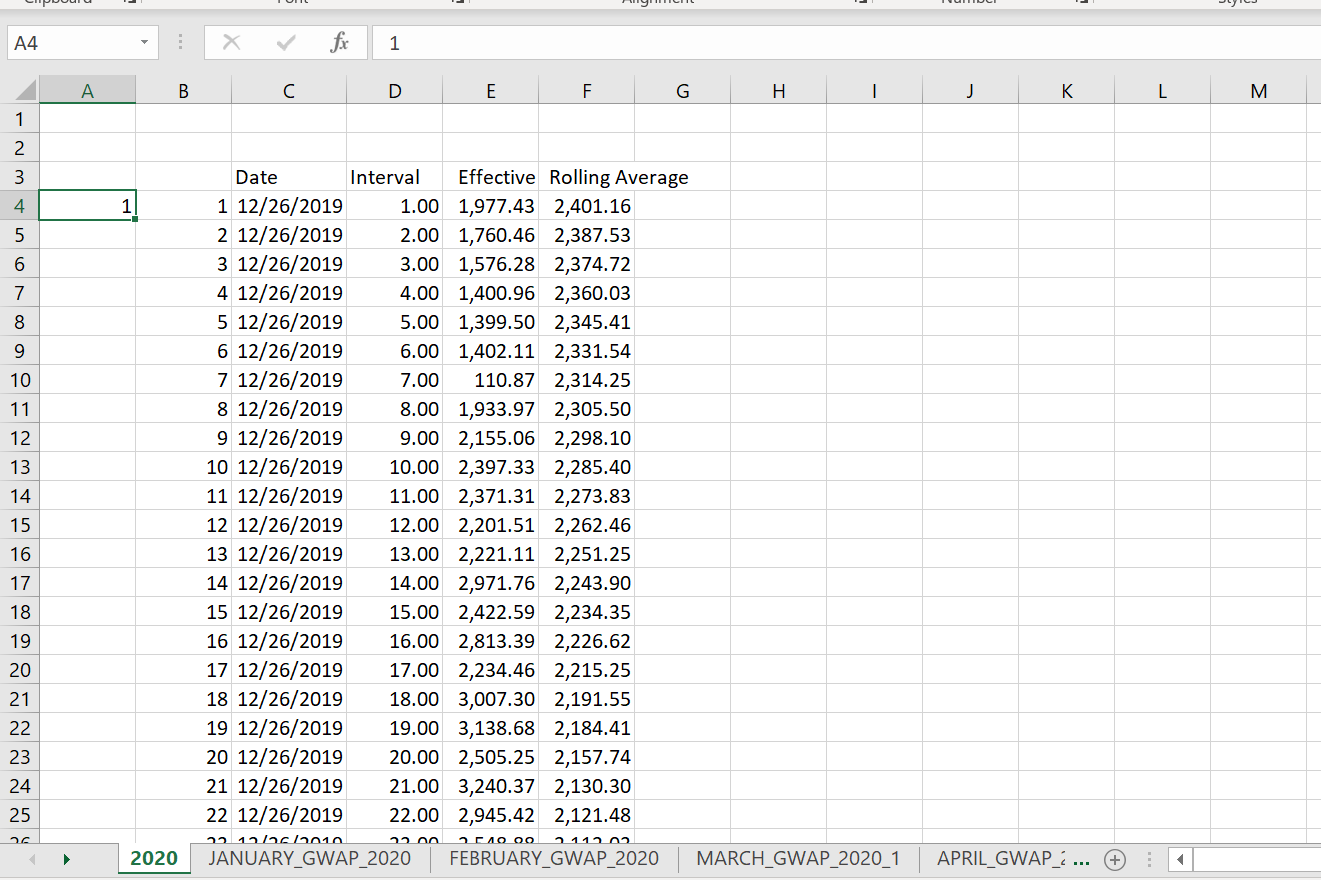Show more sheet tabs via ellipsis
This screenshot has height=880, width=1321.
click(x=1081, y=859)
